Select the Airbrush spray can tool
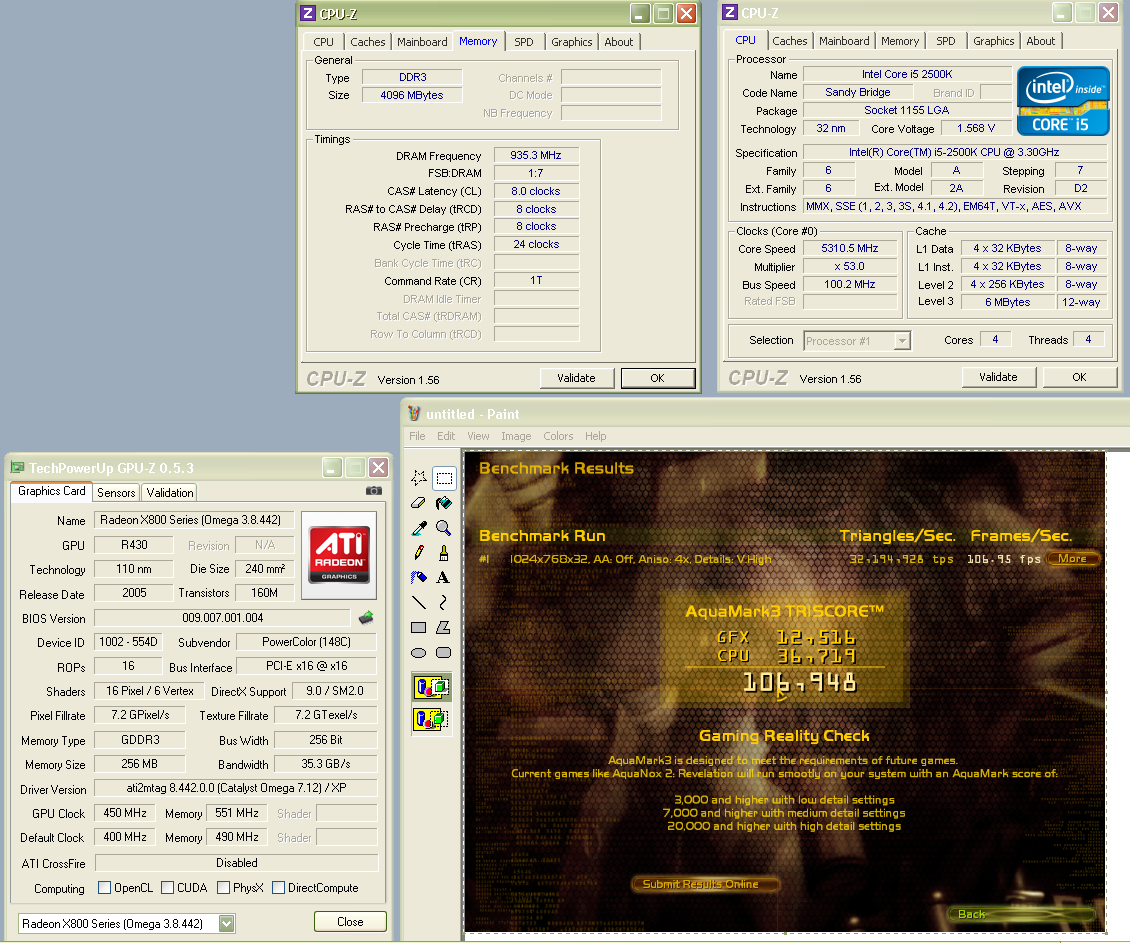Image resolution: width=1130 pixels, height=943 pixels. 419,578
